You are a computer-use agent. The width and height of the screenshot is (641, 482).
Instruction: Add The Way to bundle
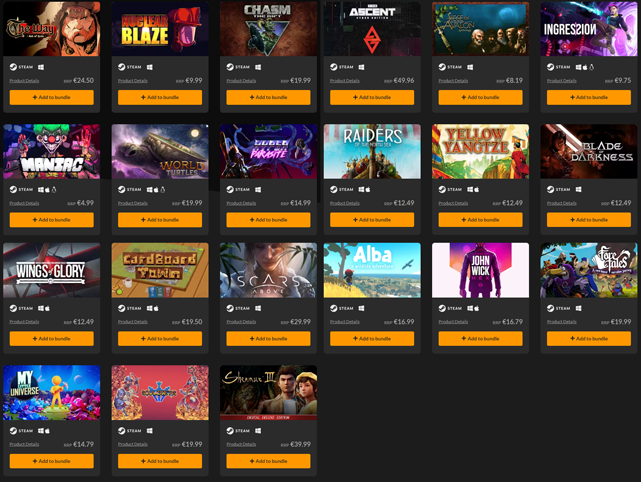point(52,97)
